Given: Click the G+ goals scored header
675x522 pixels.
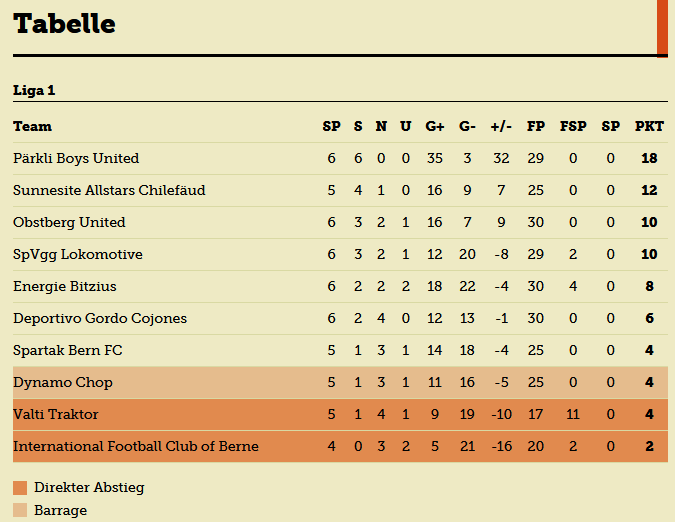Looking at the screenshot, I should click(x=434, y=126).
